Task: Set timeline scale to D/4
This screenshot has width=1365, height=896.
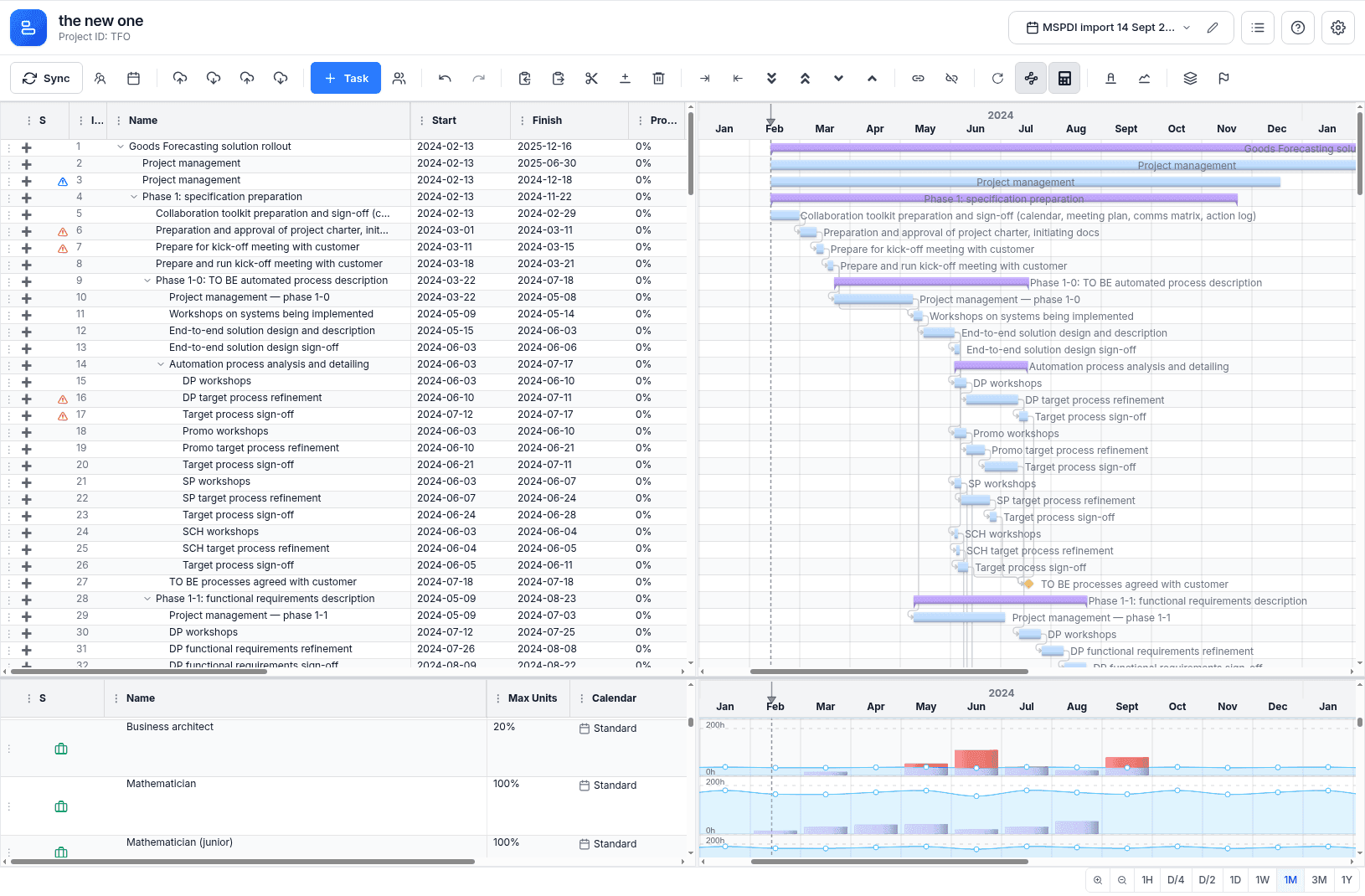Action: pos(1176,880)
